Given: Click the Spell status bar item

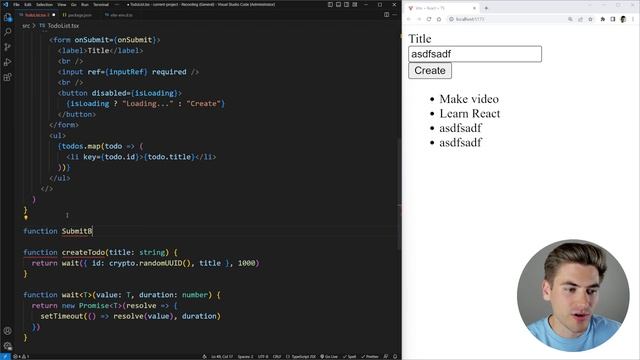Looking at the screenshot, I should point(349,356).
